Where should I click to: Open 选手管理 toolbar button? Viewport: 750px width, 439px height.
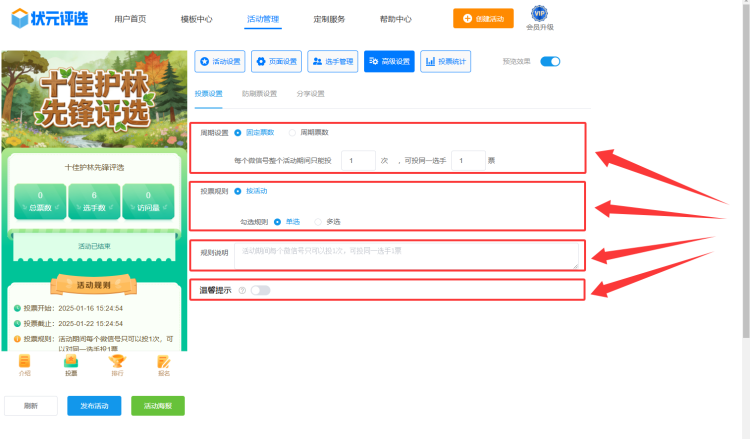332,61
